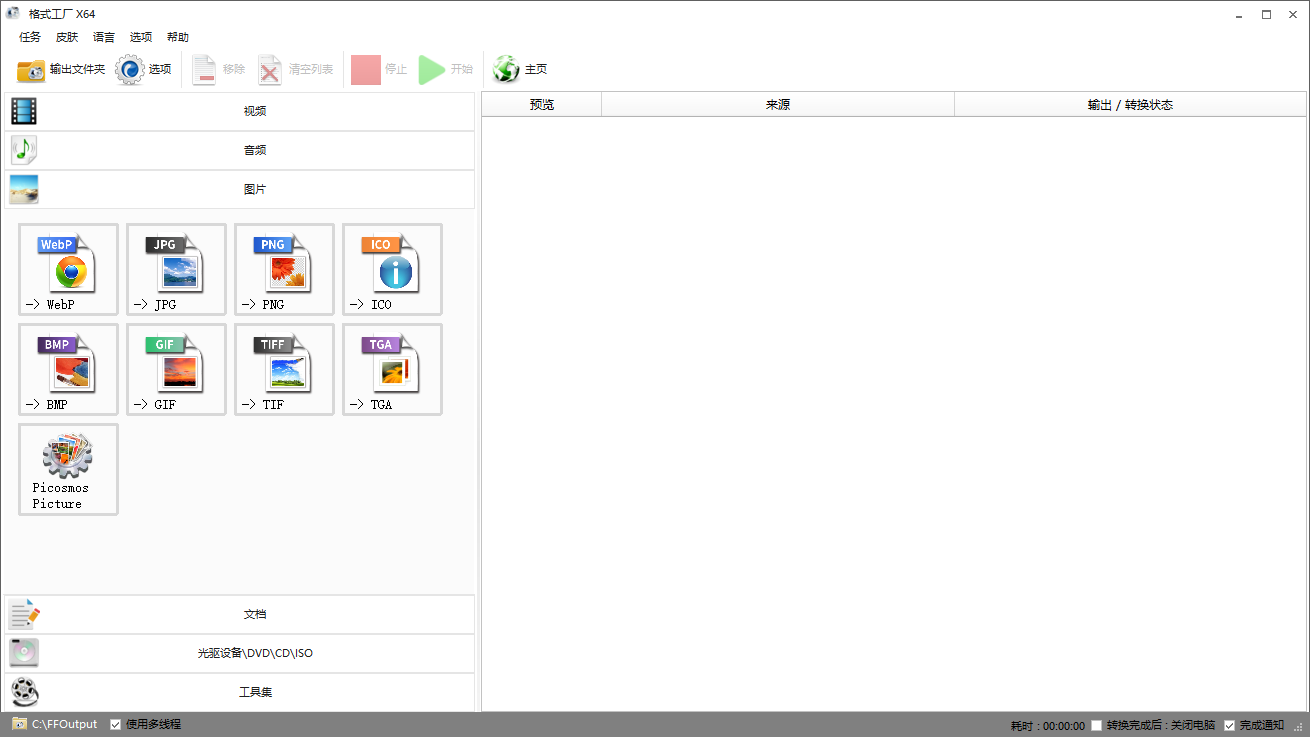Enable the 使用多线程 checkbox
This screenshot has height=737, width=1310.
point(115,723)
